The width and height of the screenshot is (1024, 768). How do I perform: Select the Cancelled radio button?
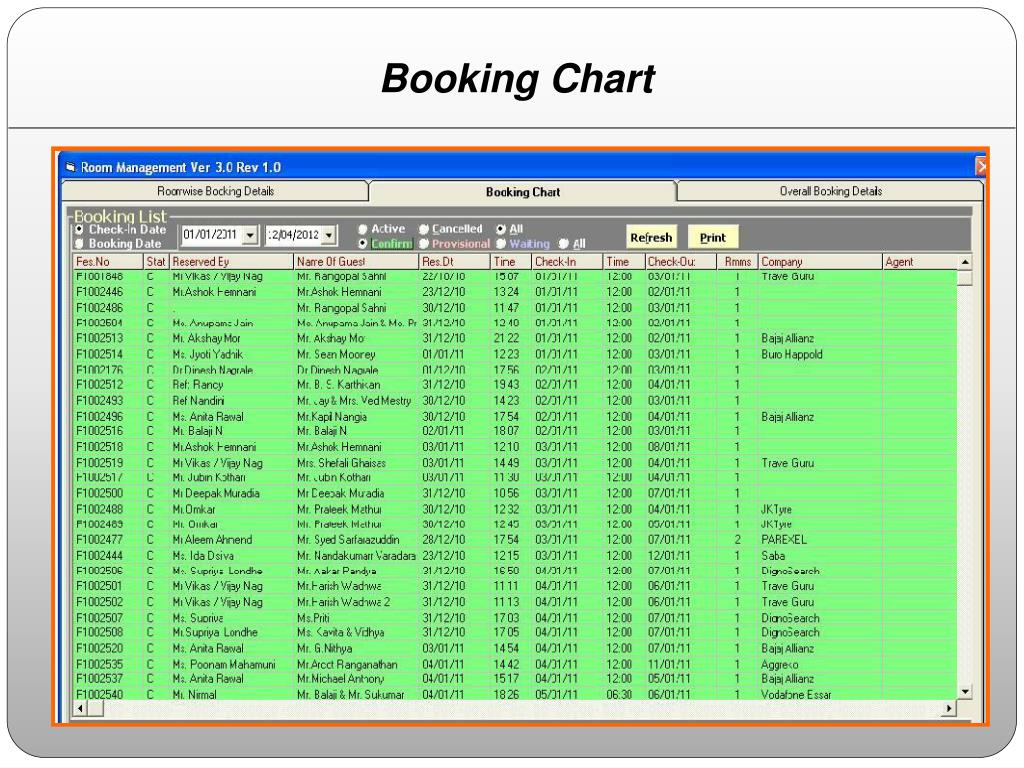pyautogui.click(x=423, y=229)
